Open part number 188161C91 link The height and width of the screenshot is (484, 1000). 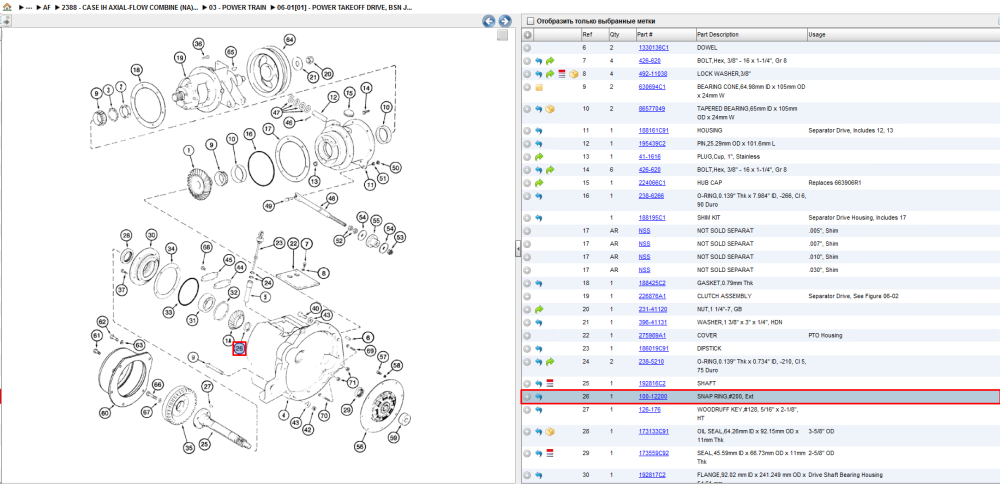(653, 130)
